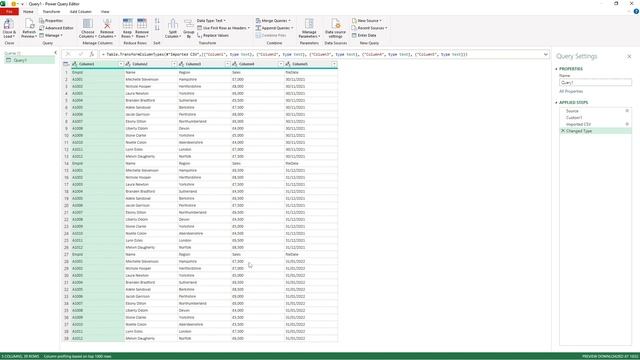Screen dimensions: 640x360
Task: Click the Remove Rows icon
Action: 142,24
